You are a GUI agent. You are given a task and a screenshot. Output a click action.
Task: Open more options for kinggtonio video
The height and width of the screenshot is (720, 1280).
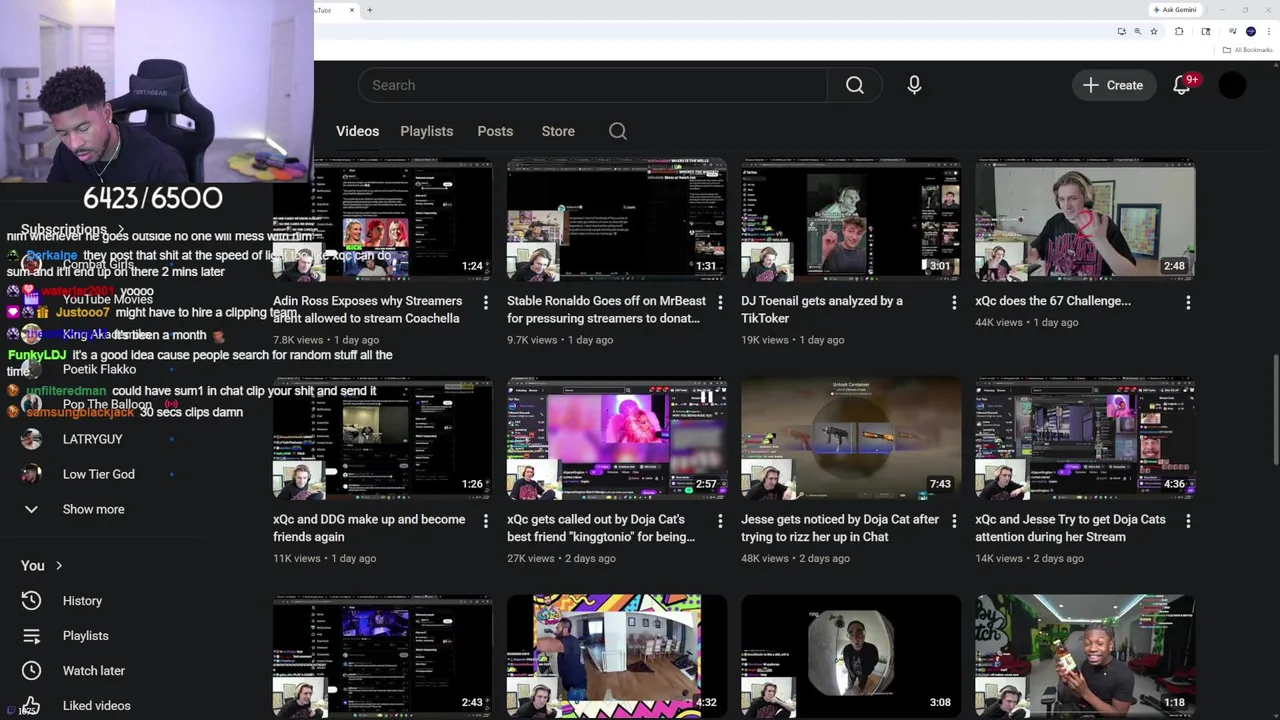pyautogui.click(x=719, y=520)
